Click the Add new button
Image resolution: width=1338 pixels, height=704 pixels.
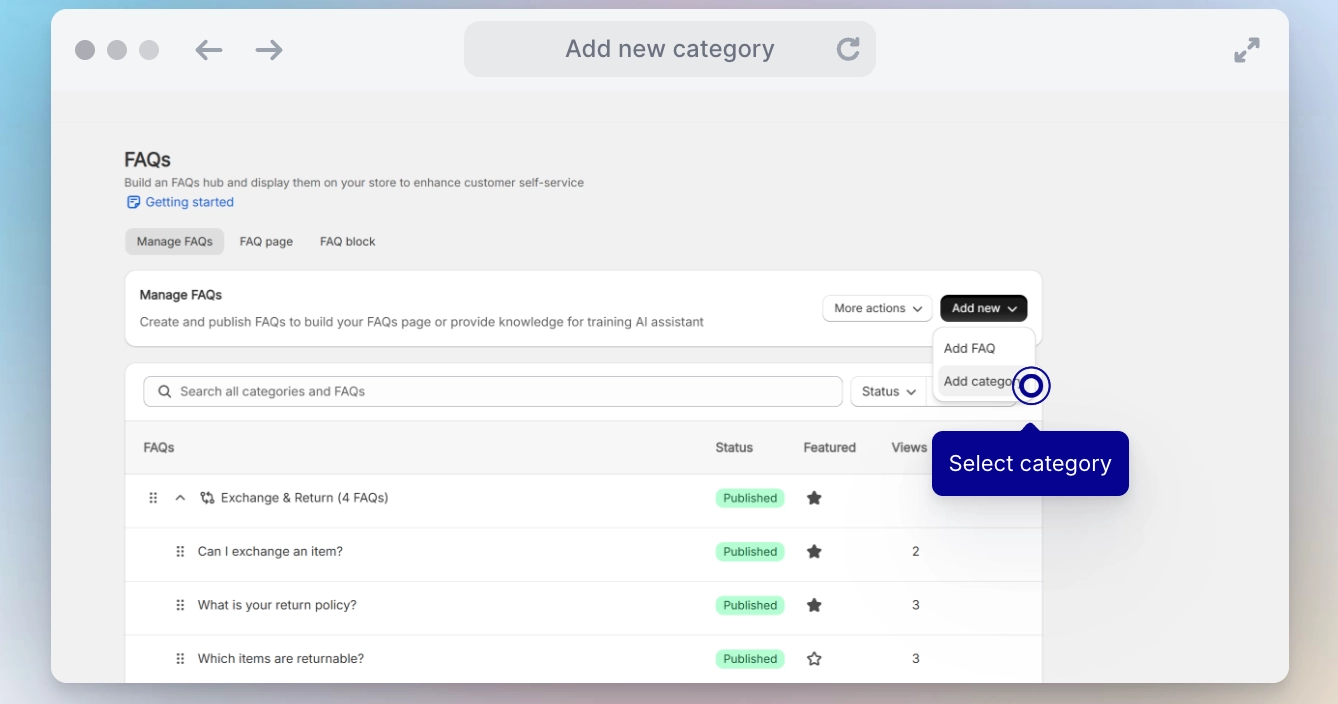point(983,308)
